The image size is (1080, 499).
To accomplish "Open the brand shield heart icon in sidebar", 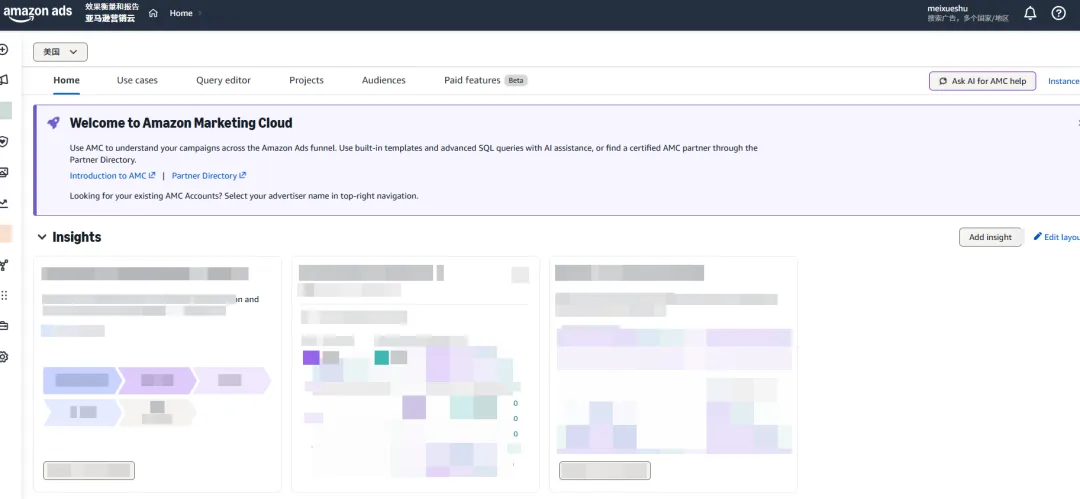I will pyautogui.click(x=3, y=141).
